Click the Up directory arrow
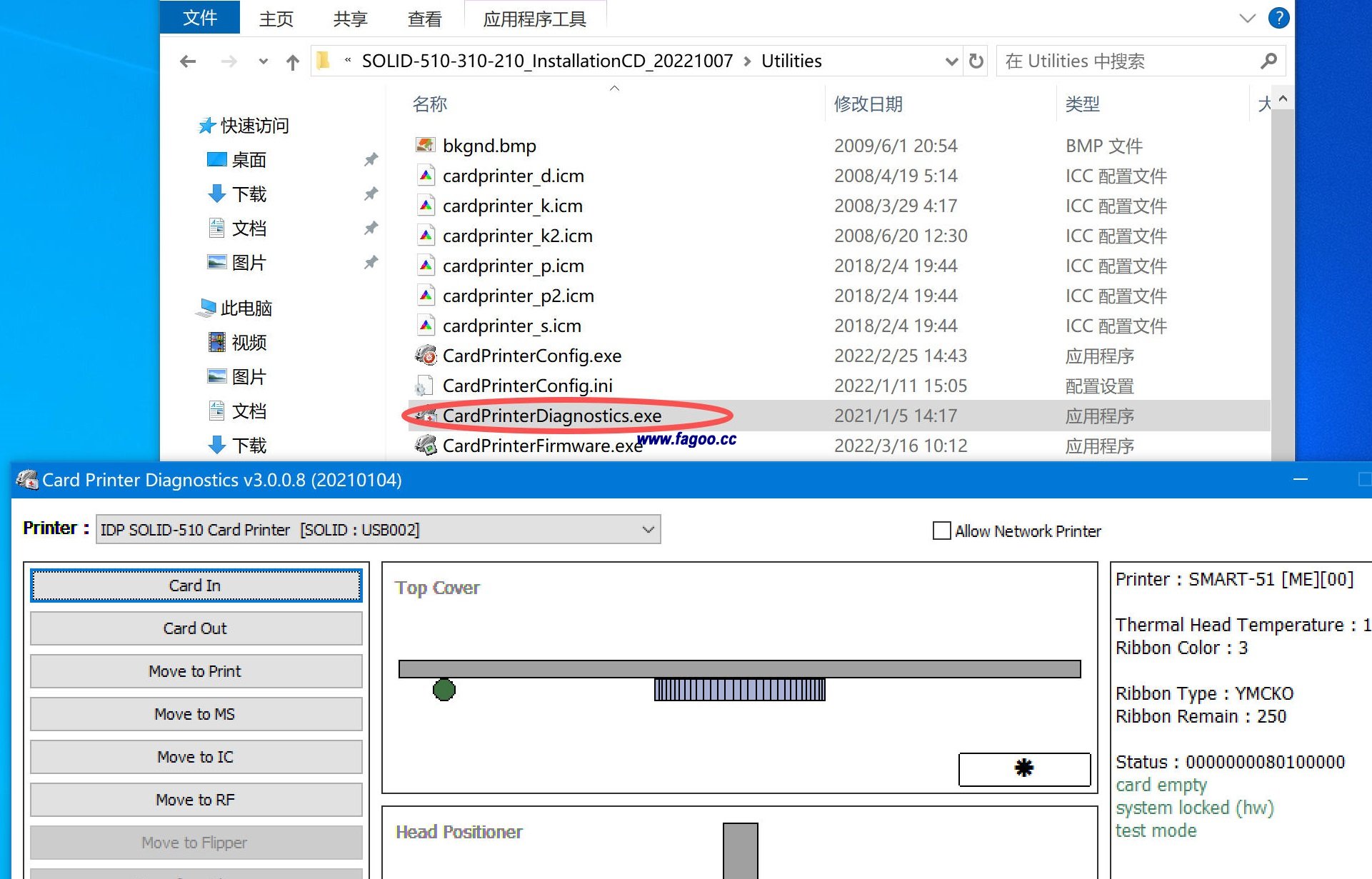Screen dimensions: 1372x879 click(x=292, y=62)
